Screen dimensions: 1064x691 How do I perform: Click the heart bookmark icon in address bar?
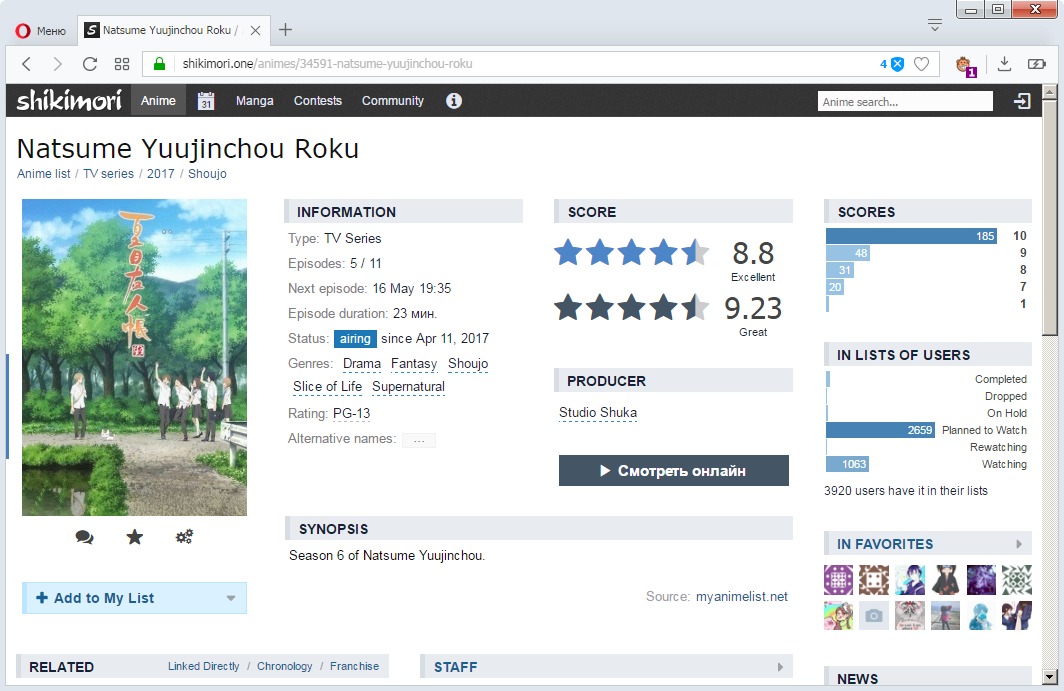[922, 64]
